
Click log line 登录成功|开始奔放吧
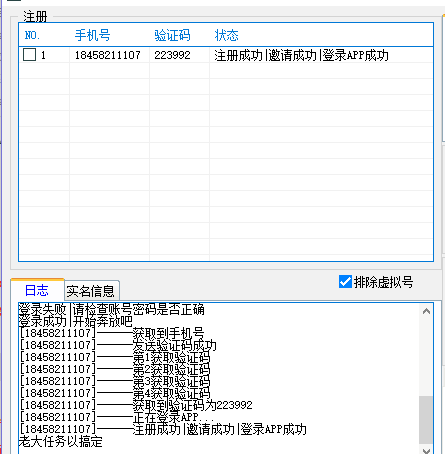point(76,321)
